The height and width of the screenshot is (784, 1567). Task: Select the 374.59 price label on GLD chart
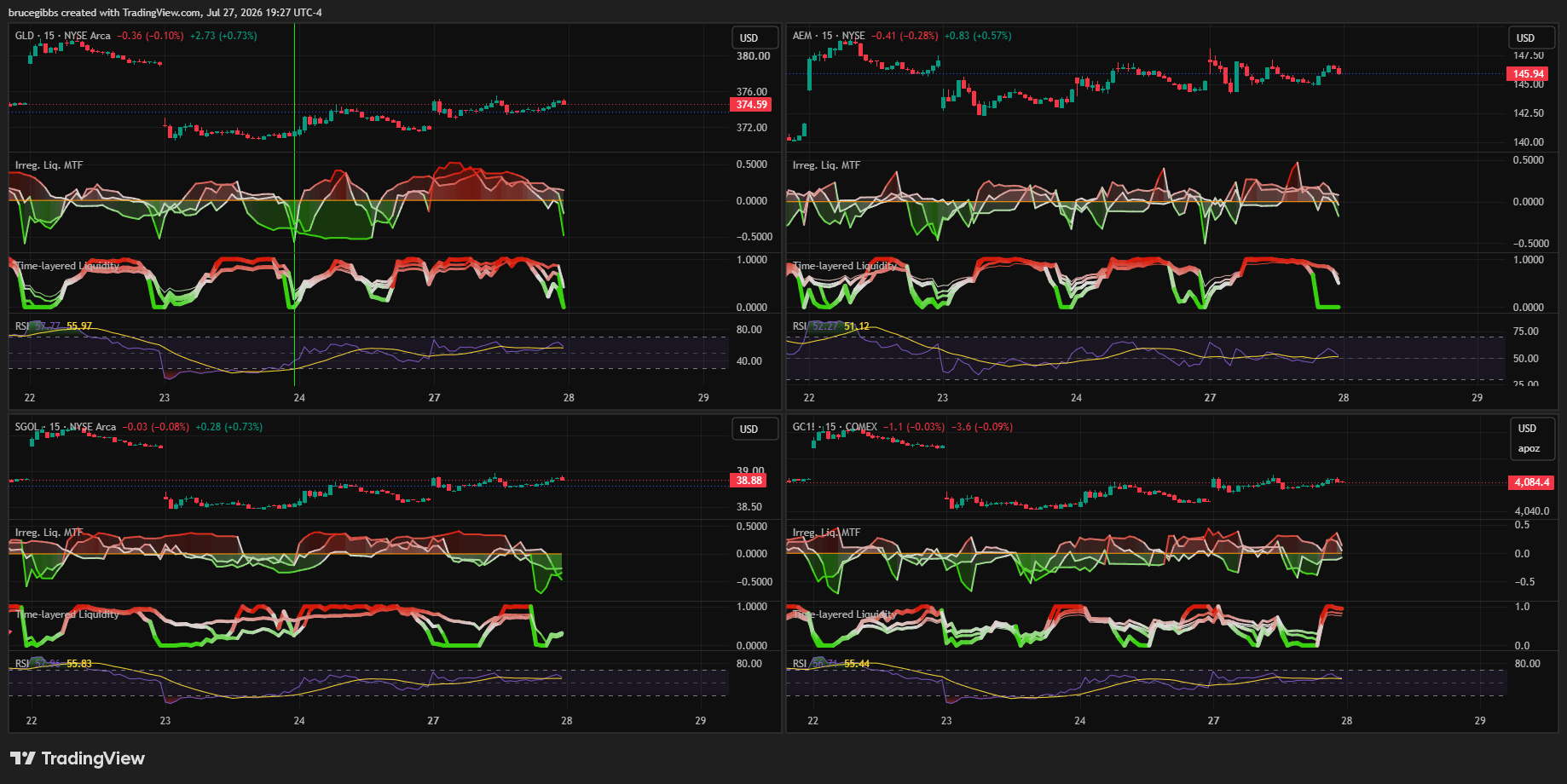pyautogui.click(x=751, y=105)
